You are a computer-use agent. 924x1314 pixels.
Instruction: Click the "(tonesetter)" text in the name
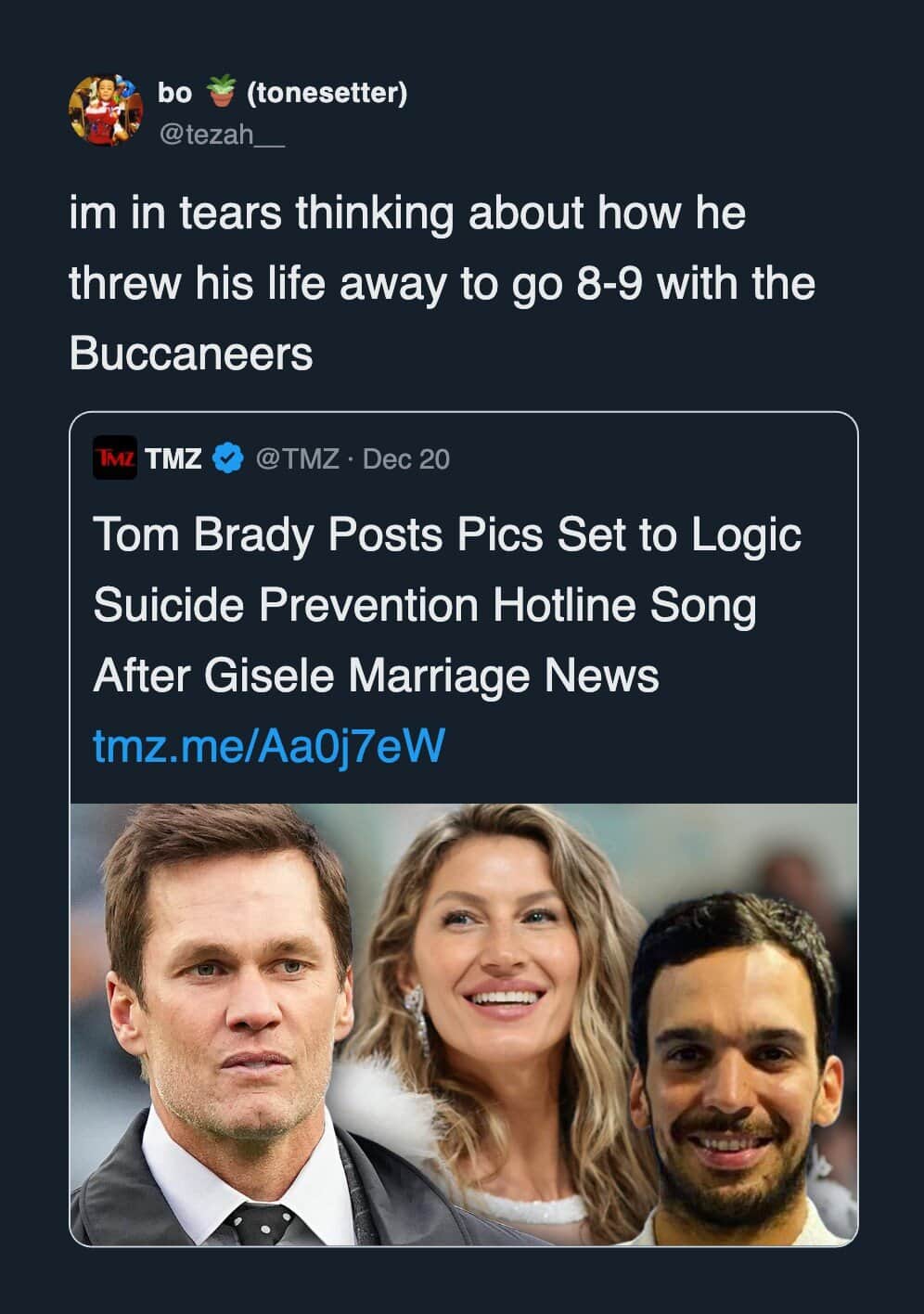(327, 93)
